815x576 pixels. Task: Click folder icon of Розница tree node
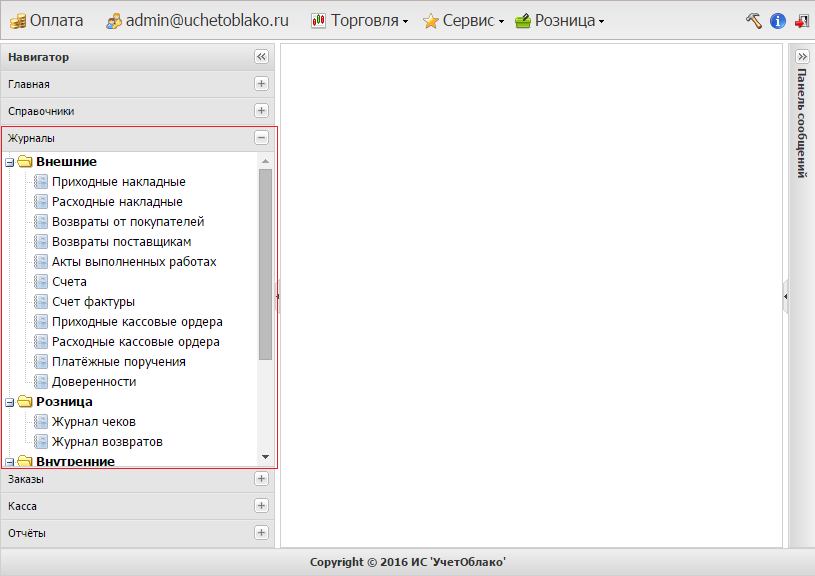25,402
